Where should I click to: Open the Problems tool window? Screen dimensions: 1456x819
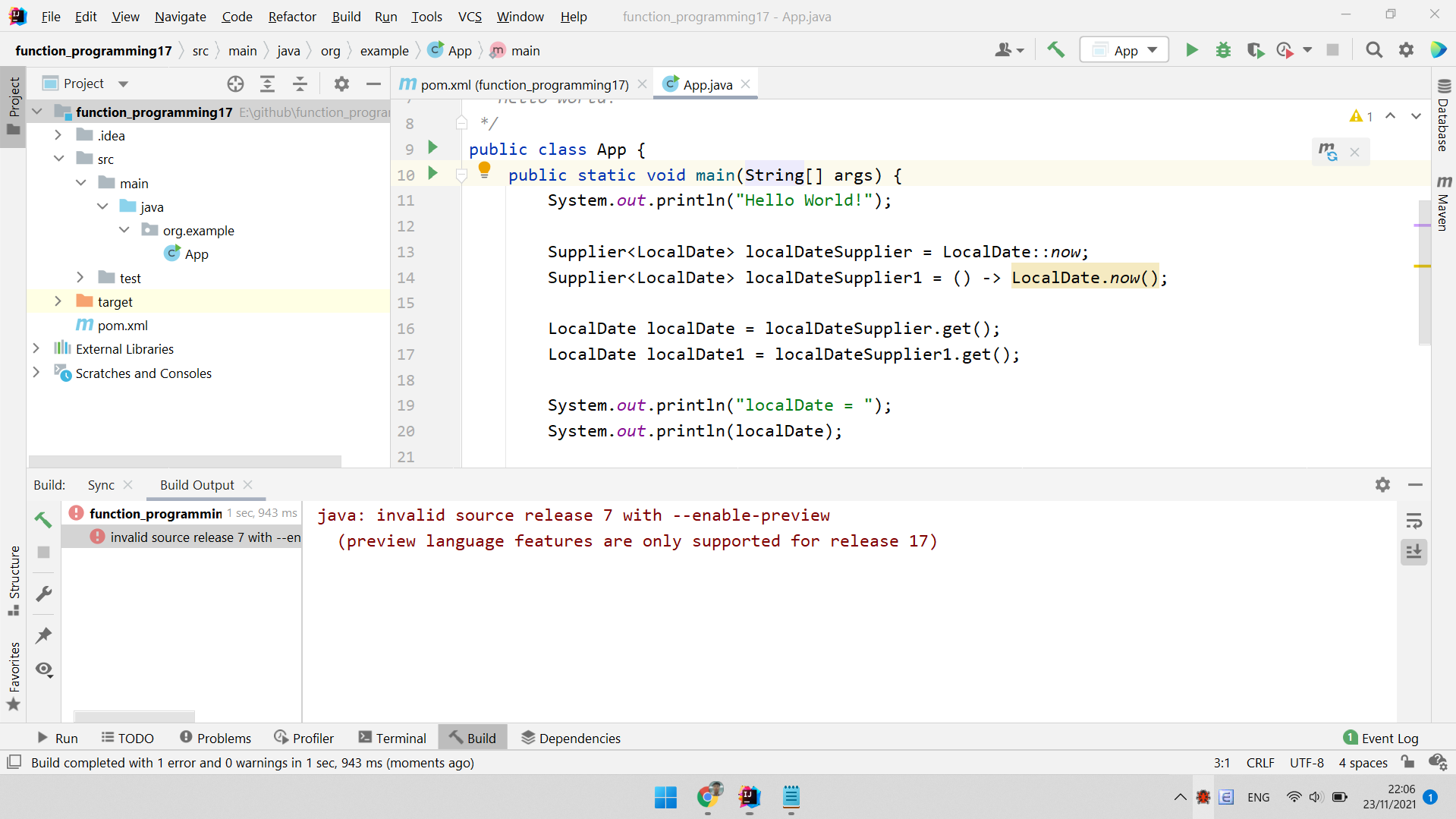(x=215, y=738)
